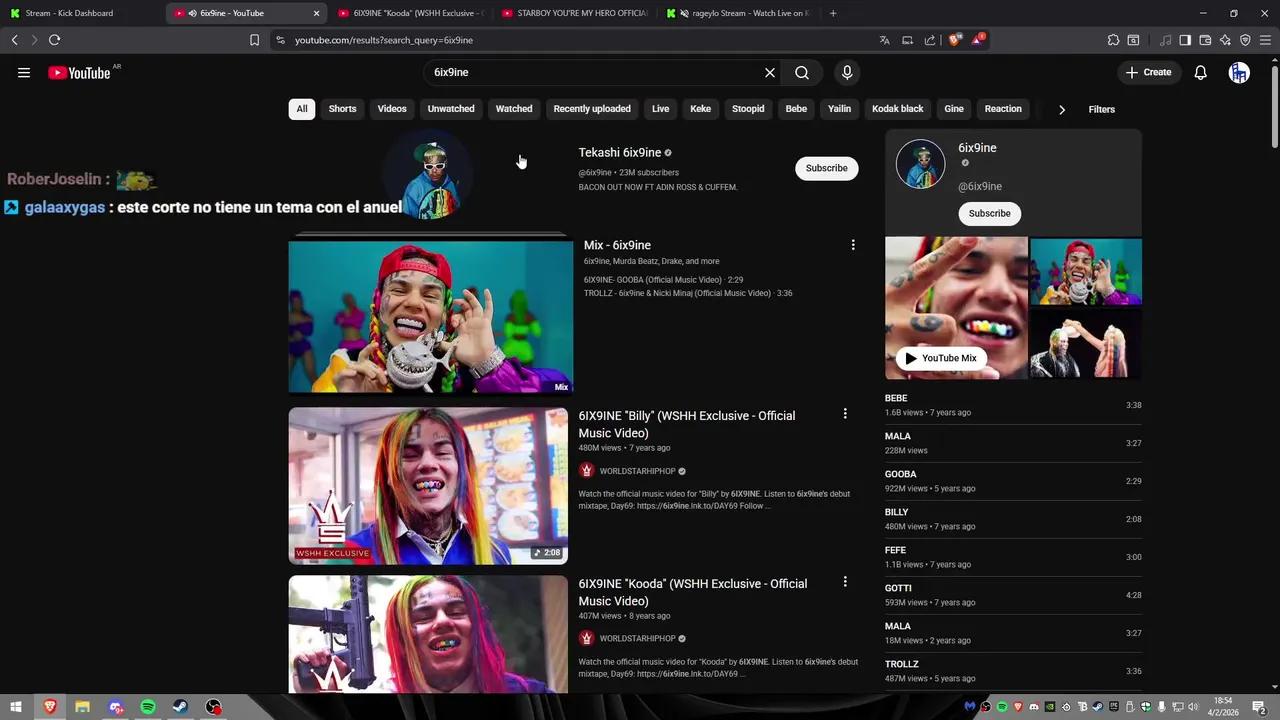Image resolution: width=1280 pixels, height=720 pixels.
Task: Clear the 6ix9ine search query
Action: point(770,72)
